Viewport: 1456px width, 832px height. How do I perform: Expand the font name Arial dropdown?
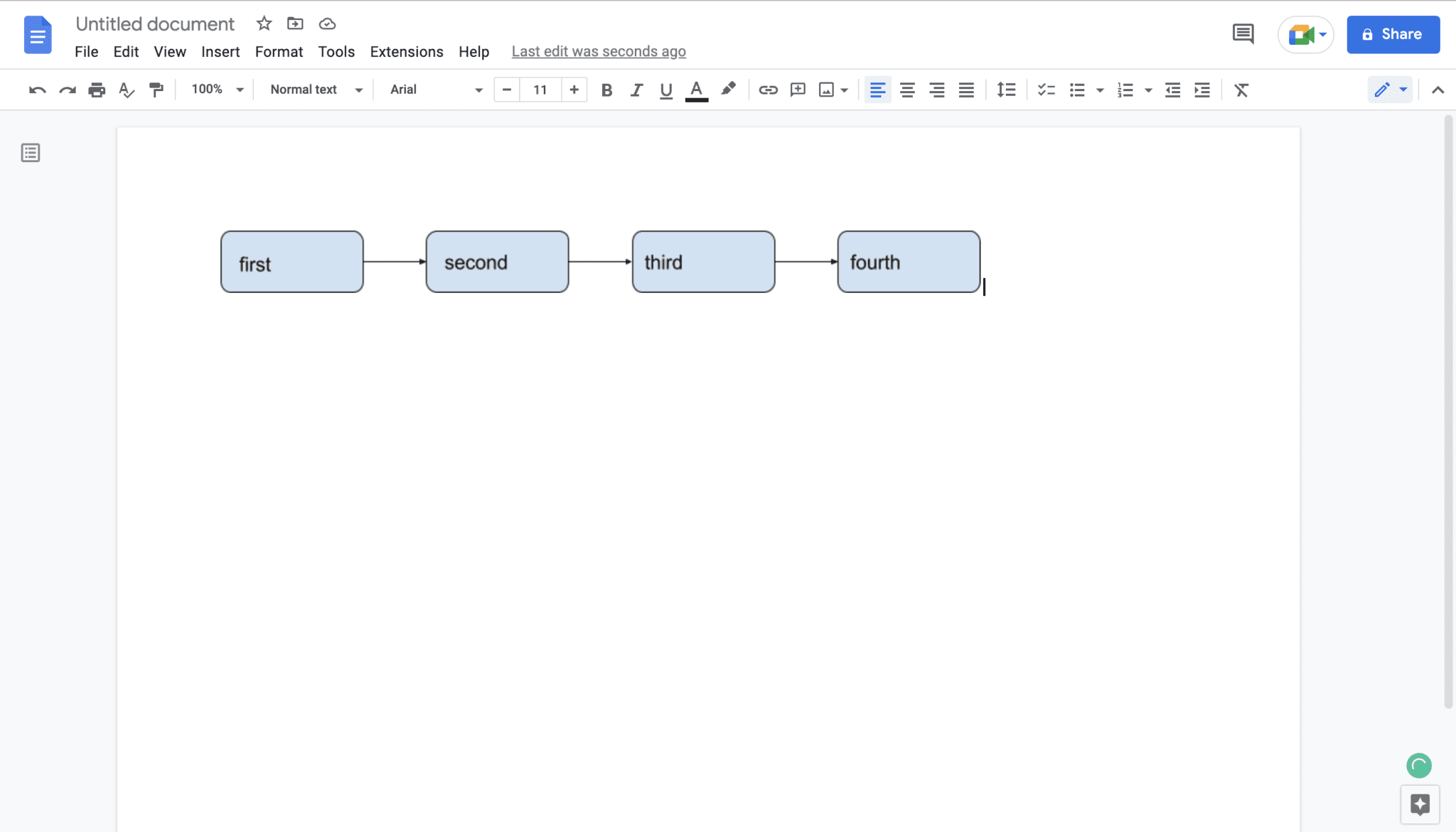pos(477,90)
